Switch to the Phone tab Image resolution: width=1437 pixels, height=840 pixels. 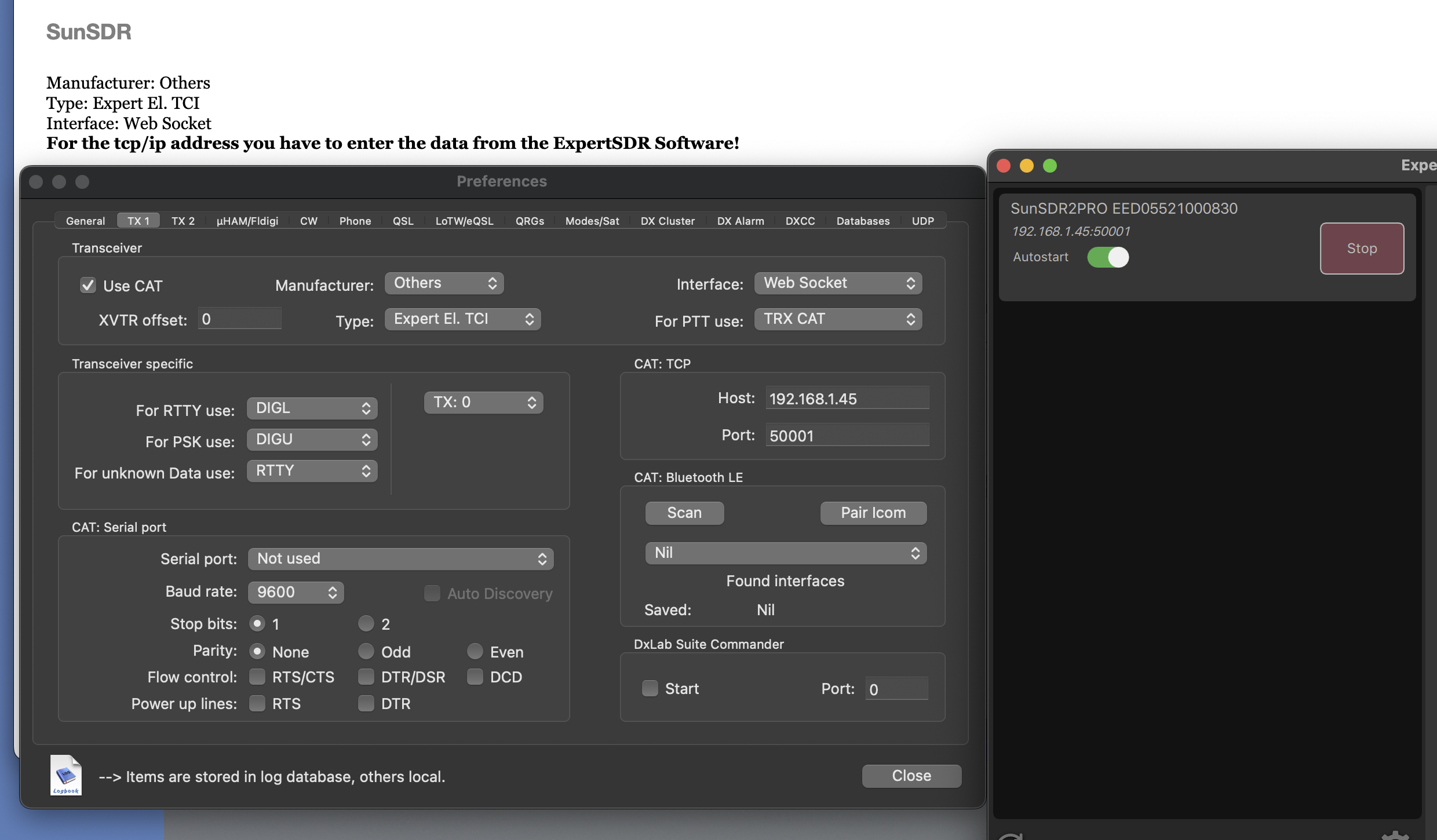pos(355,221)
